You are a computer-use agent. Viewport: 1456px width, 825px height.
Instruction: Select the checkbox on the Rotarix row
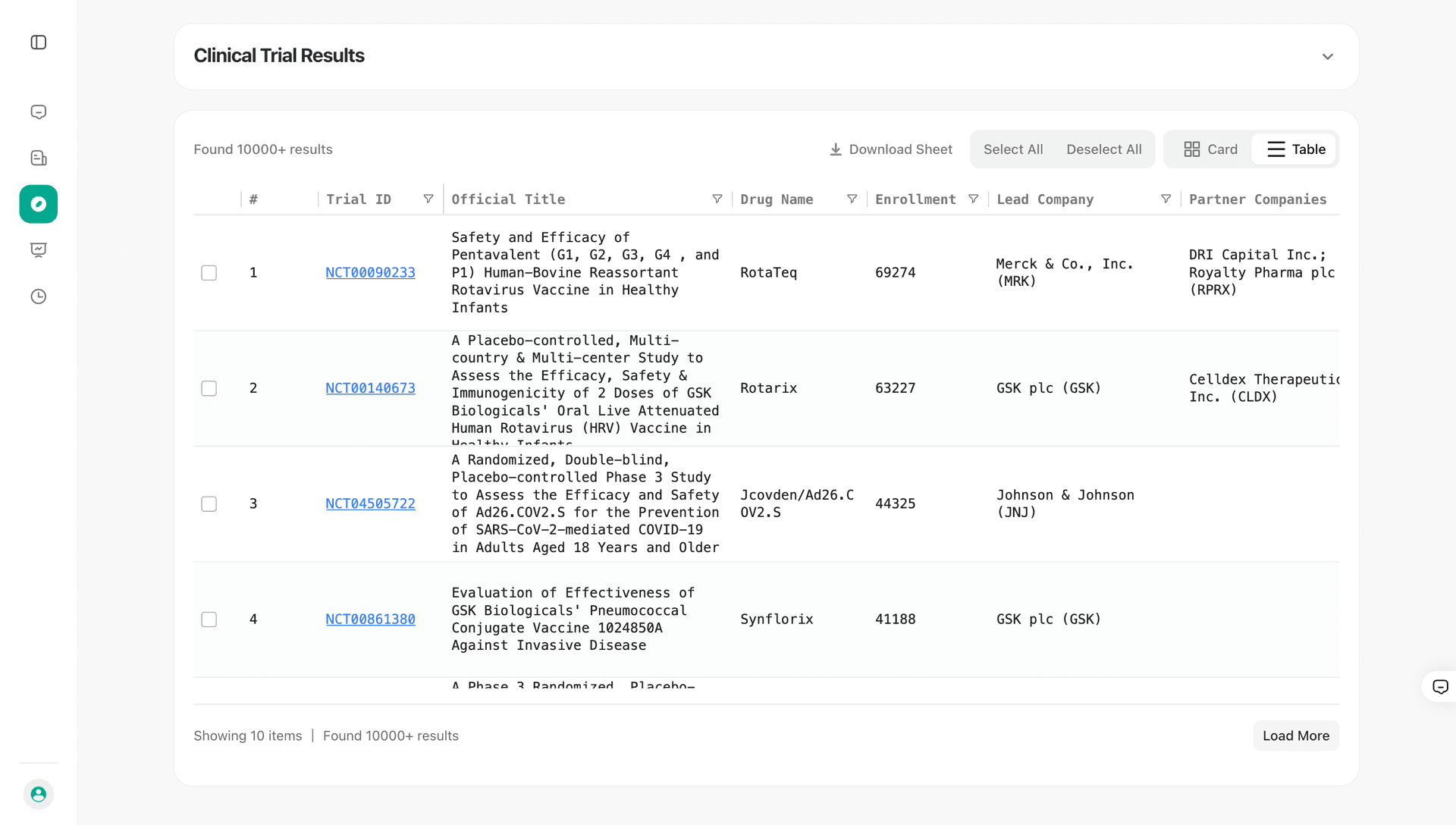click(x=209, y=387)
